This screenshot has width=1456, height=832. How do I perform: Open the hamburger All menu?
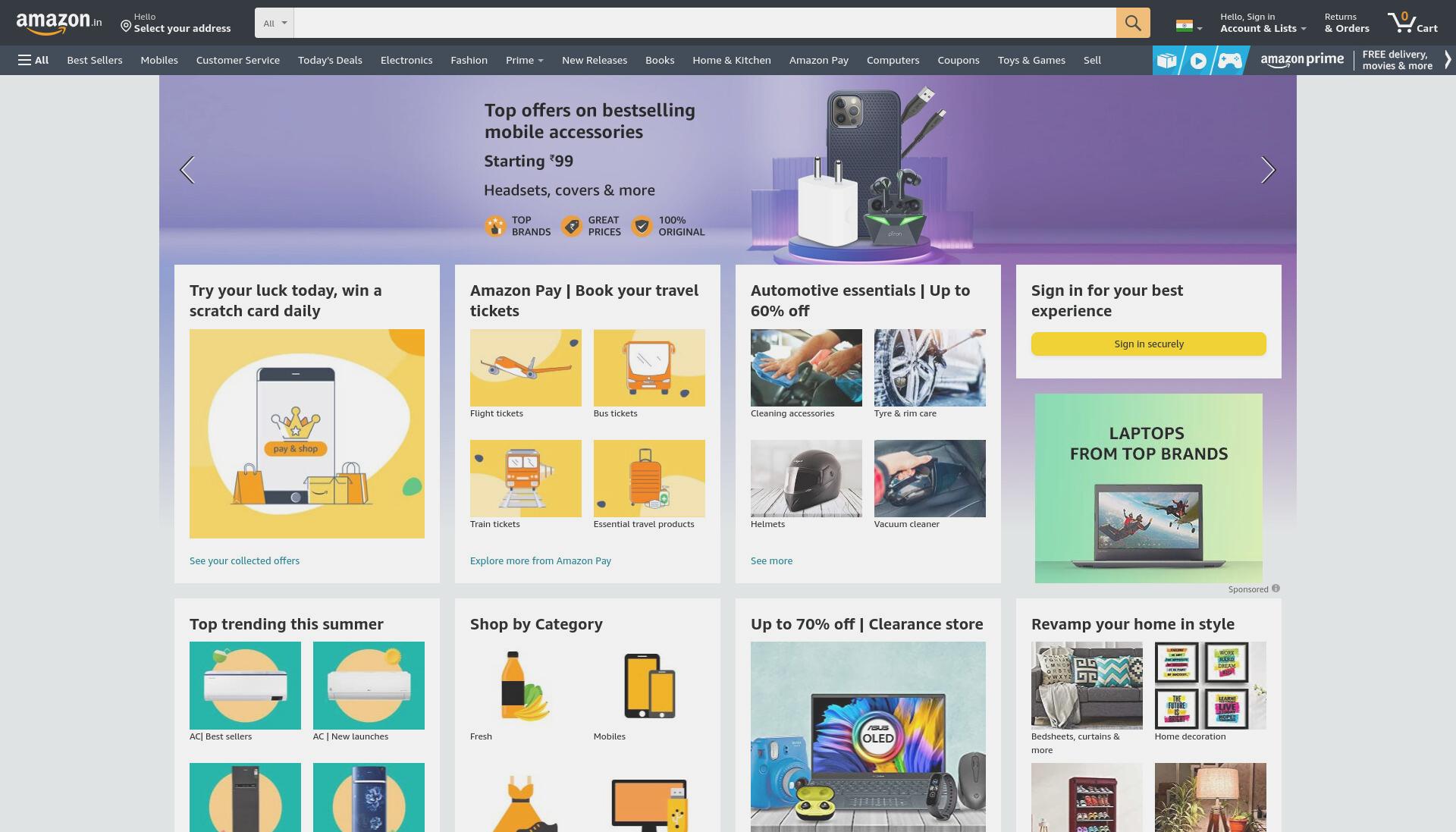33,60
